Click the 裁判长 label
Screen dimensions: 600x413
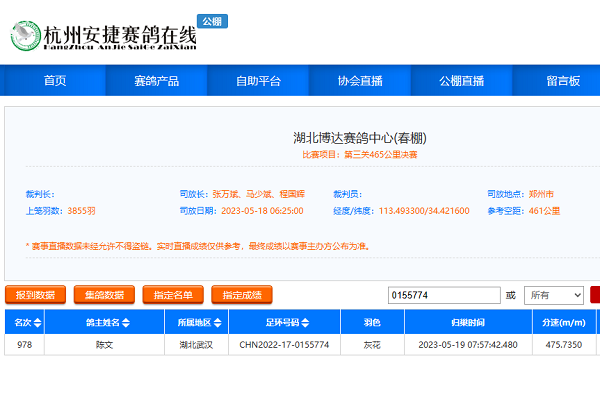(40, 194)
